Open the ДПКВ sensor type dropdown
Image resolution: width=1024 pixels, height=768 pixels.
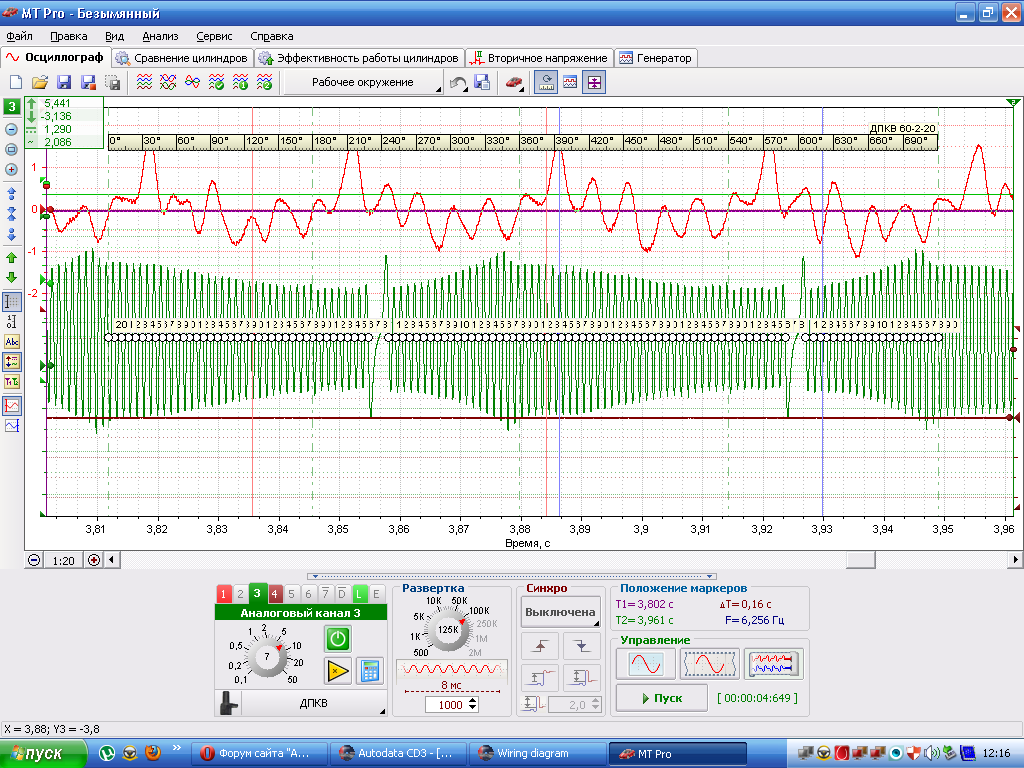pyautogui.click(x=314, y=703)
